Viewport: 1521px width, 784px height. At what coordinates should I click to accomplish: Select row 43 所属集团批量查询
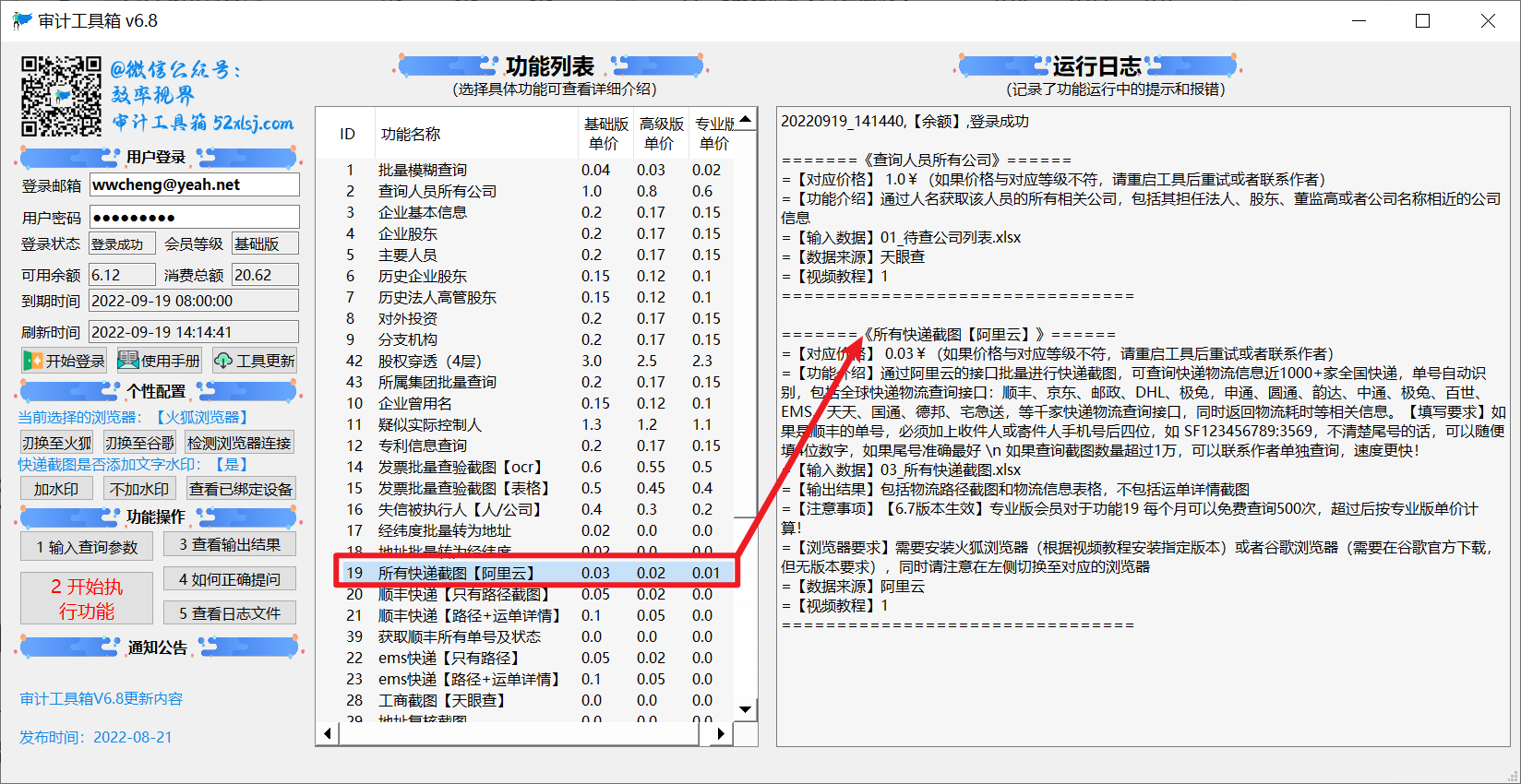[526, 382]
